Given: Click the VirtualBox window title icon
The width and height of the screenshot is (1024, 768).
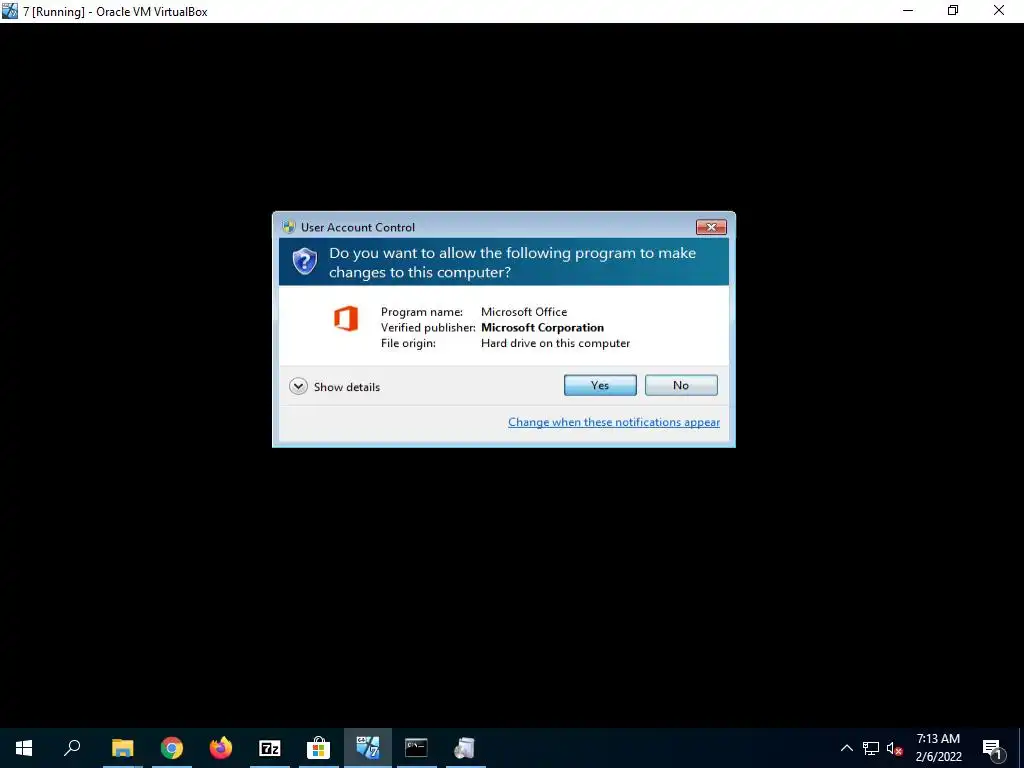Looking at the screenshot, I should [x=9, y=10].
